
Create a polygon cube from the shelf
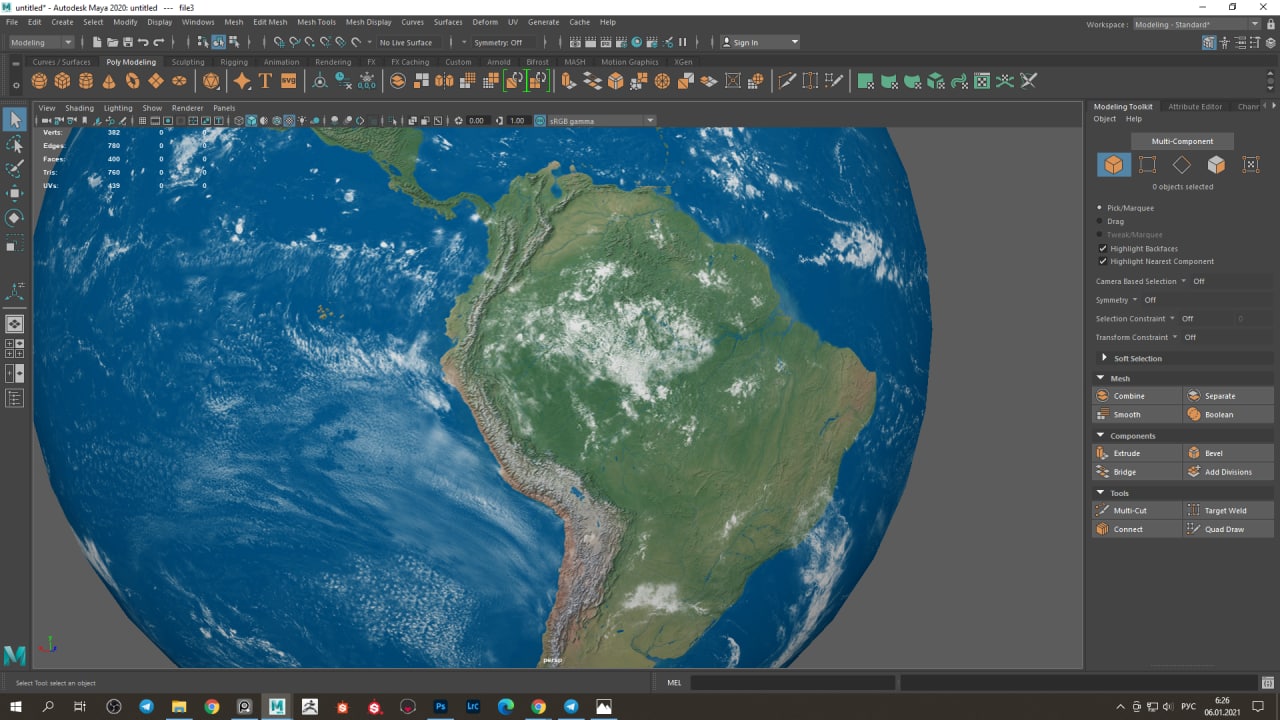(x=62, y=81)
